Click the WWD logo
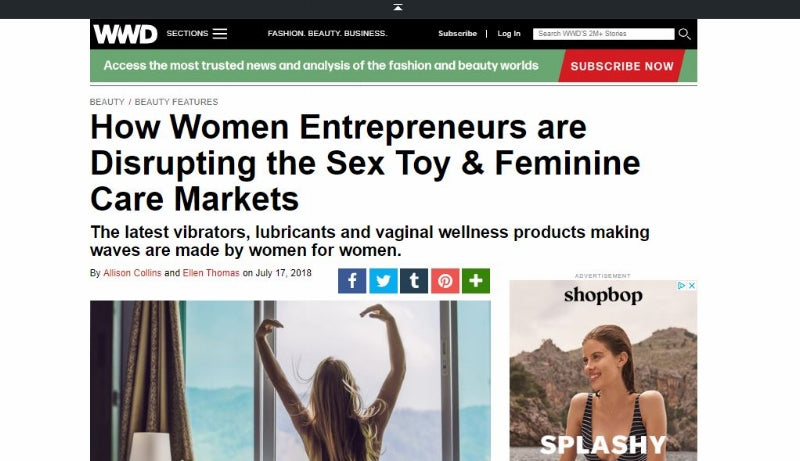The width and height of the screenshot is (800, 461). coord(126,34)
